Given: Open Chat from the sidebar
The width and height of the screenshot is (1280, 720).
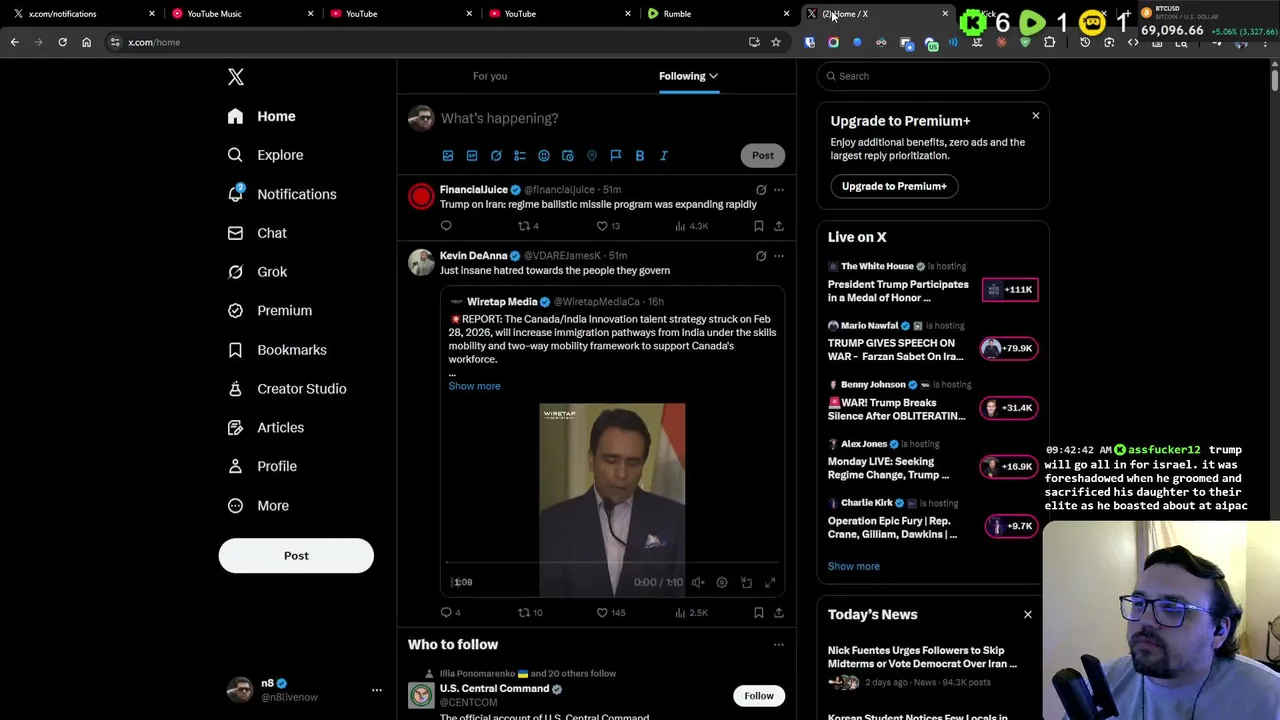Looking at the screenshot, I should [257, 233].
